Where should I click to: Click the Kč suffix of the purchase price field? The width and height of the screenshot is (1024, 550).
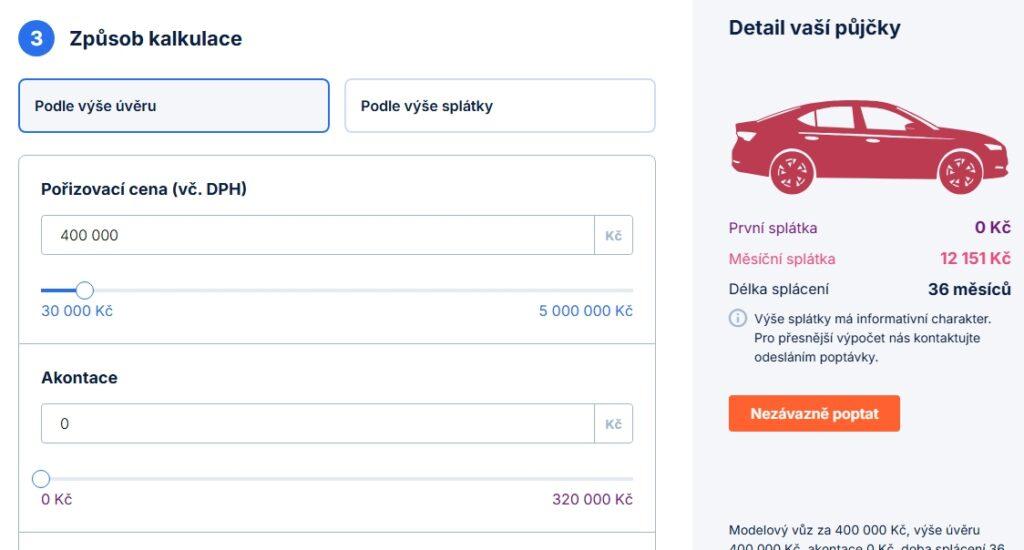click(x=613, y=236)
